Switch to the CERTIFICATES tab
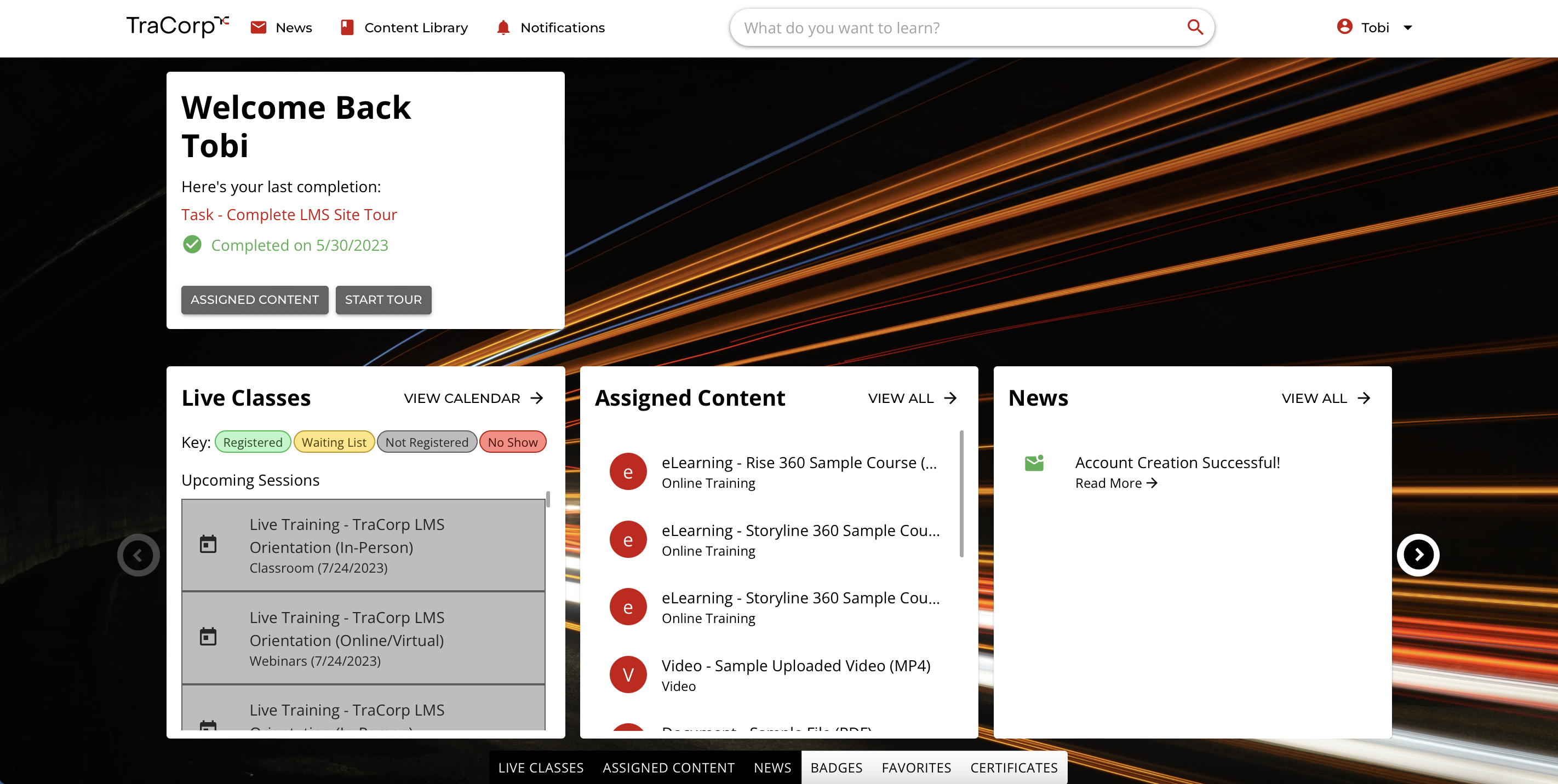The height and width of the screenshot is (784, 1558). 1013,768
